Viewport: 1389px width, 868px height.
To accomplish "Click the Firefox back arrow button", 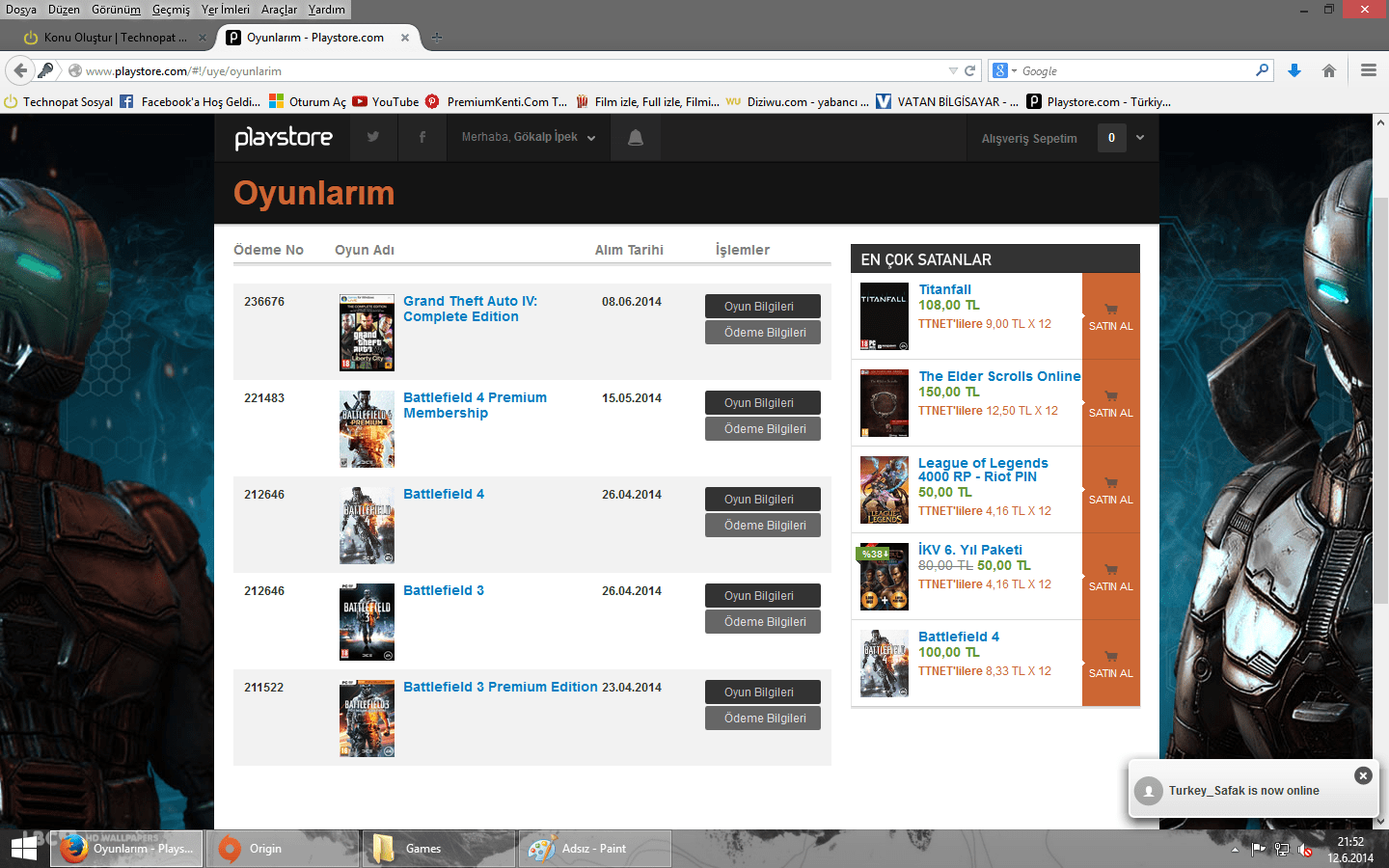I will [x=20, y=70].
